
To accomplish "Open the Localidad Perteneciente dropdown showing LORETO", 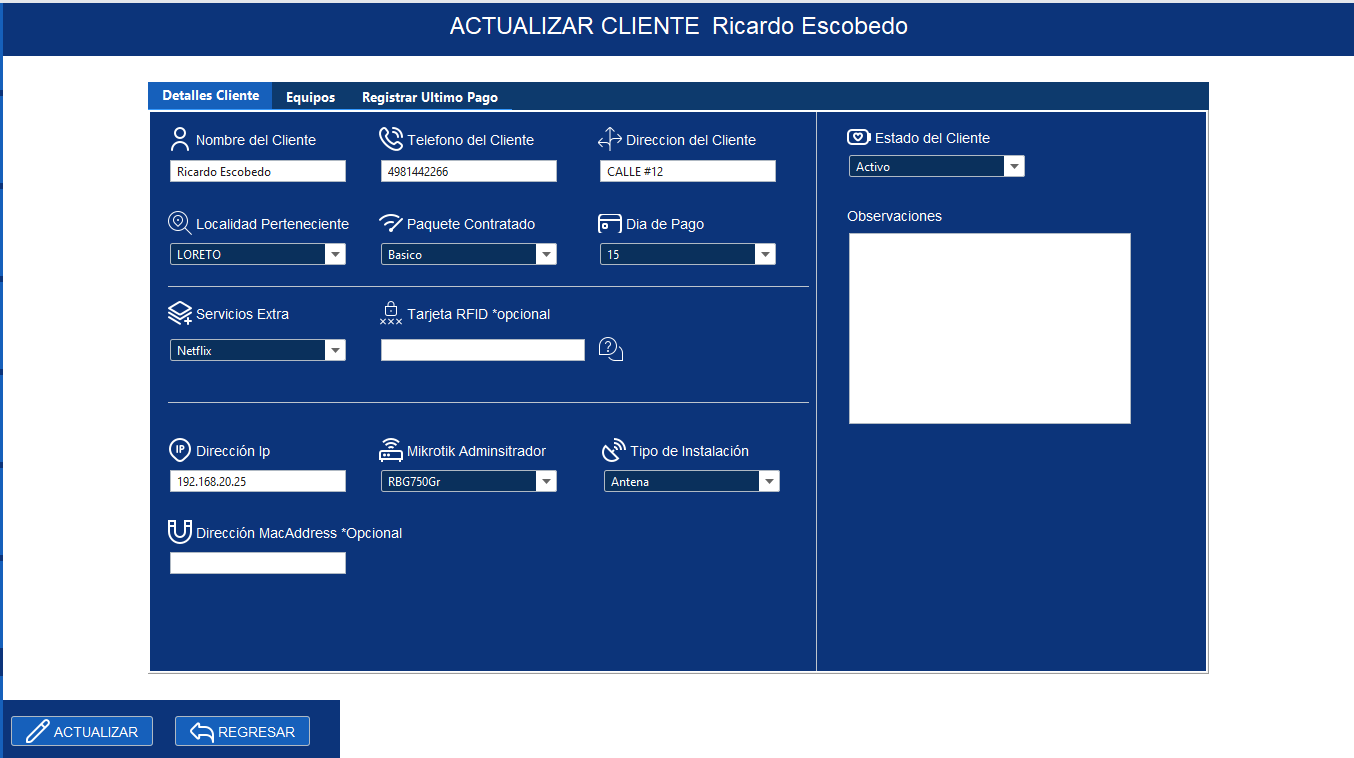I will tap(336, 254).
